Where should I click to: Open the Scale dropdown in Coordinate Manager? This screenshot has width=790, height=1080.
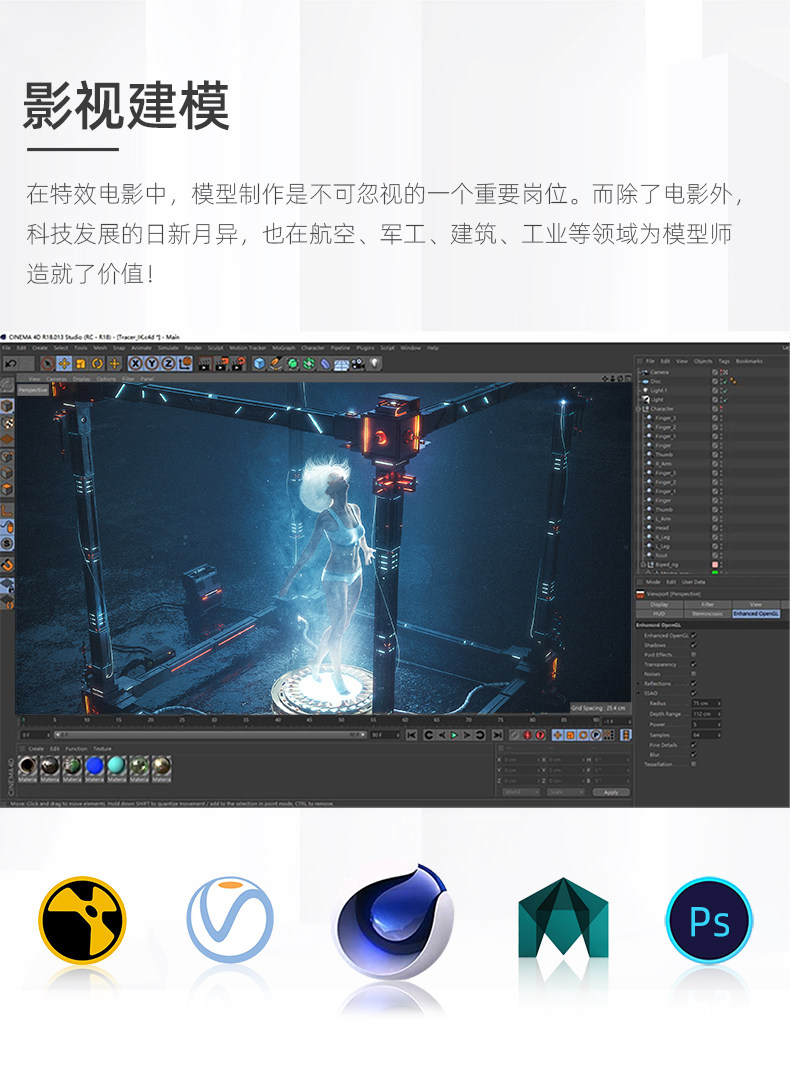tap(565, 792)
